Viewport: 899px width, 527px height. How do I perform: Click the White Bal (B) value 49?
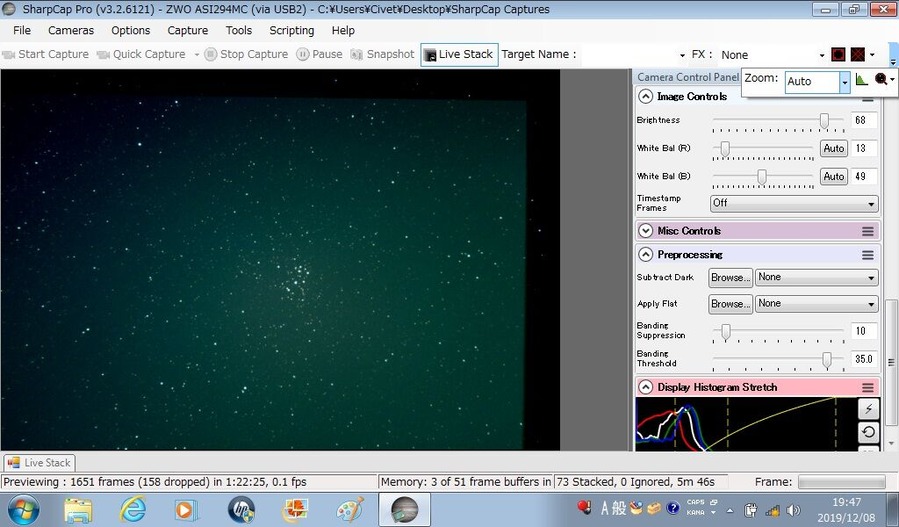864,177
